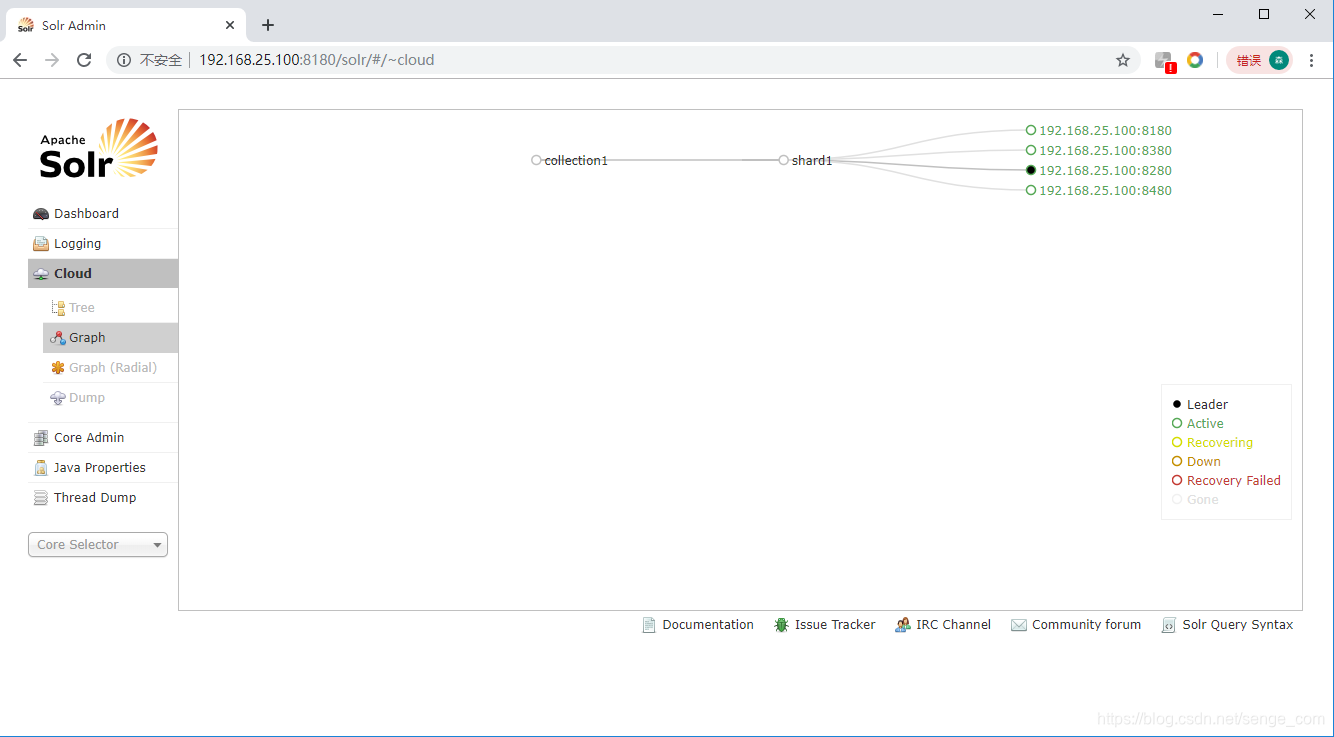Open node 192.168.25.100:8480 link

[1105, 190]
